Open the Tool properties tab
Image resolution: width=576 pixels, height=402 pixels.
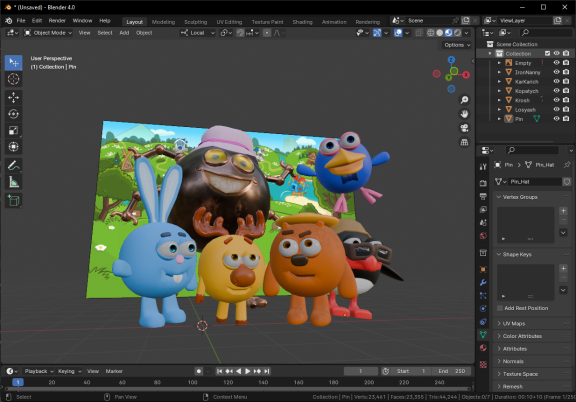(x=483, y=167)
